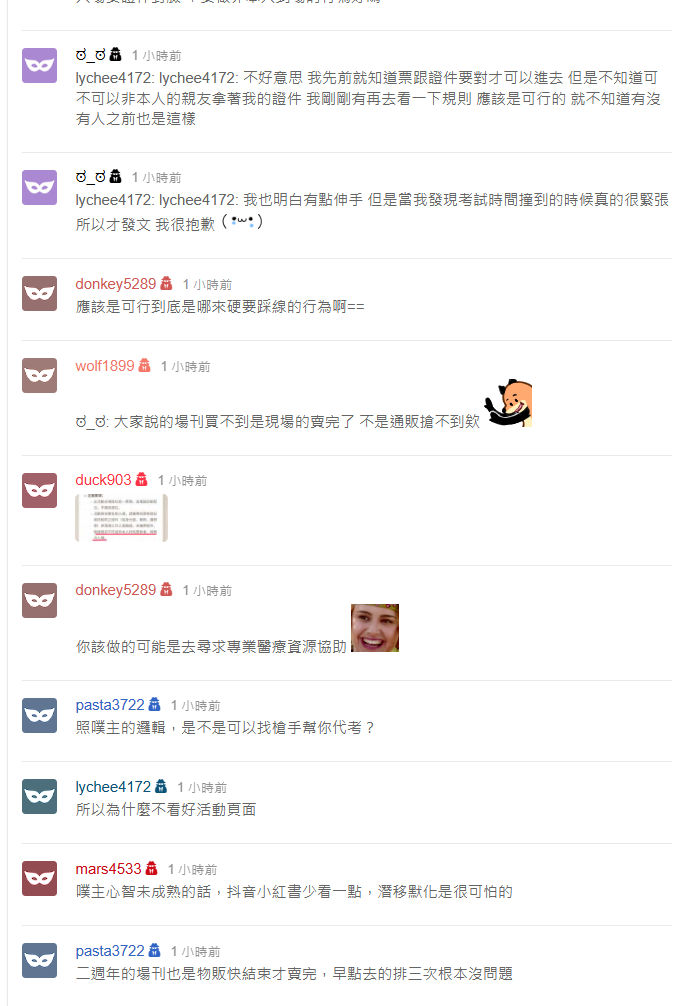This screenshot has height=1006, width=696.
Task: Click second ಠ_ಠ anonymous username
Action: coord(90,176)
